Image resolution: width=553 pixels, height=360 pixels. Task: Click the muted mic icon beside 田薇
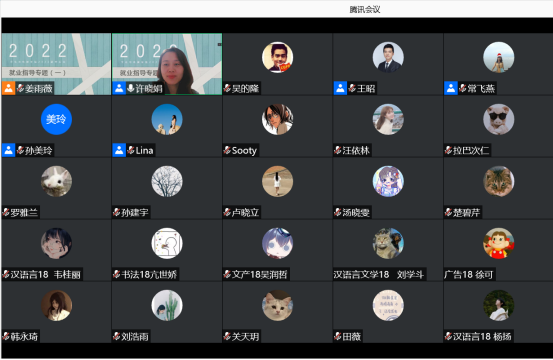click(338, 336)
